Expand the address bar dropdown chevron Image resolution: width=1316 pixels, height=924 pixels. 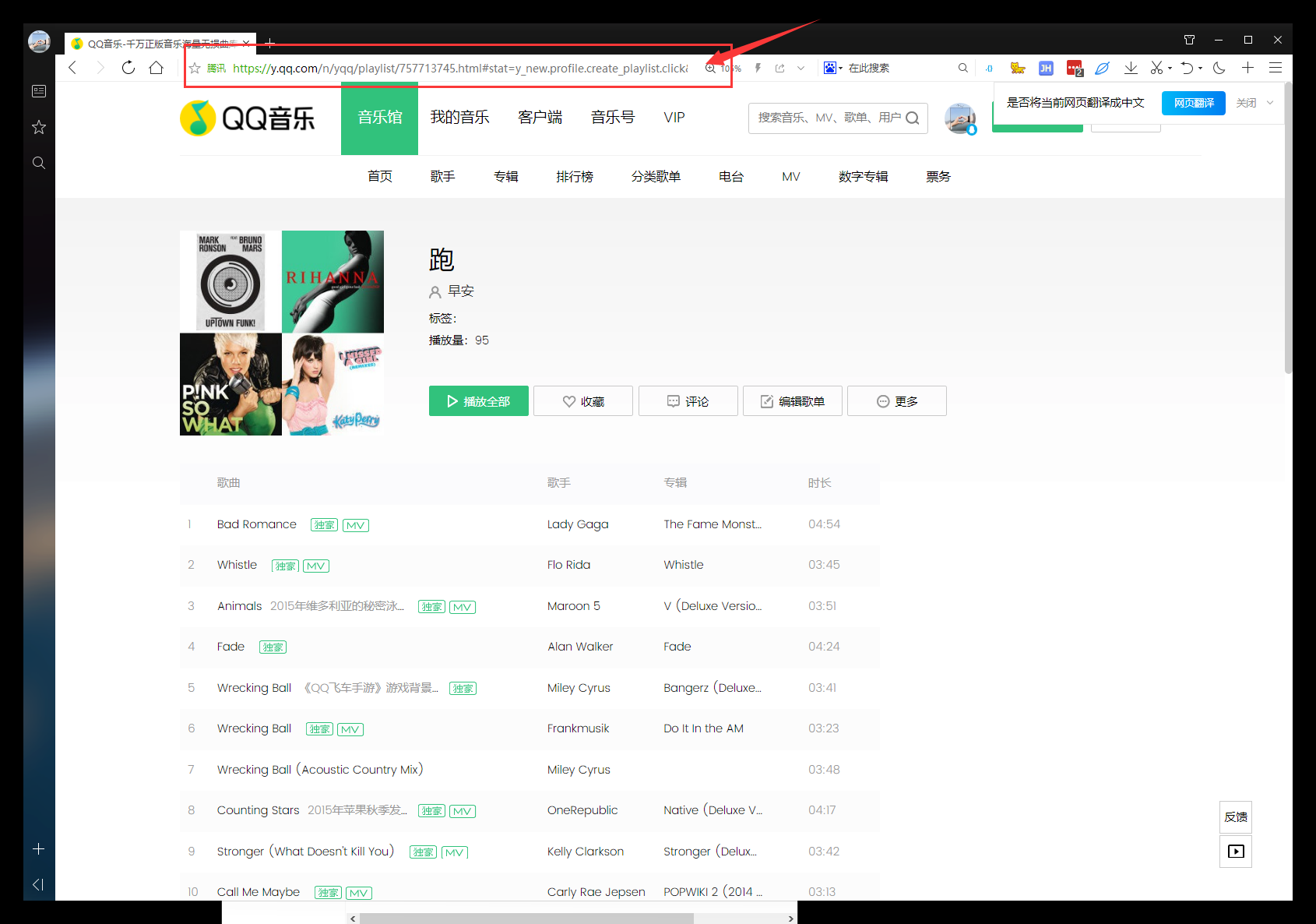[801, 69]
